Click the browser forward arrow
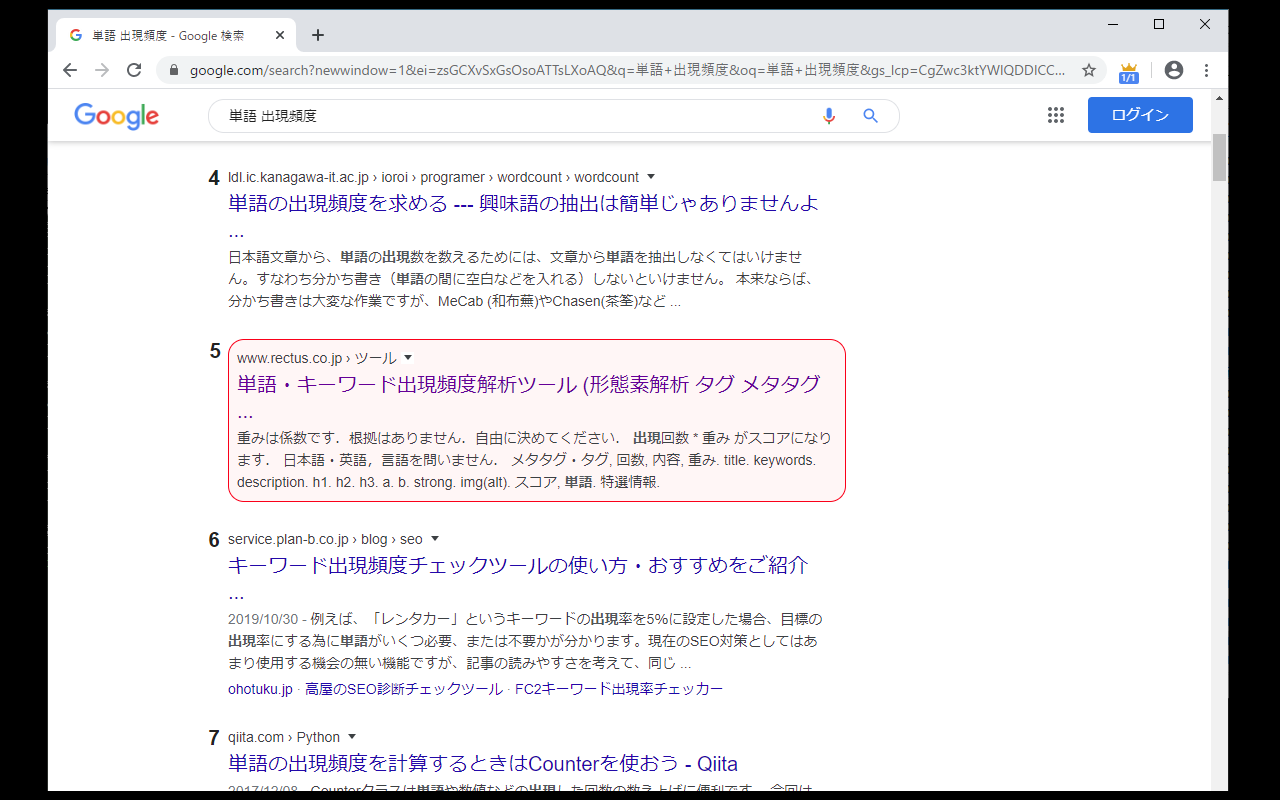This screenshot has width=1280, height=800. [101, 70]
